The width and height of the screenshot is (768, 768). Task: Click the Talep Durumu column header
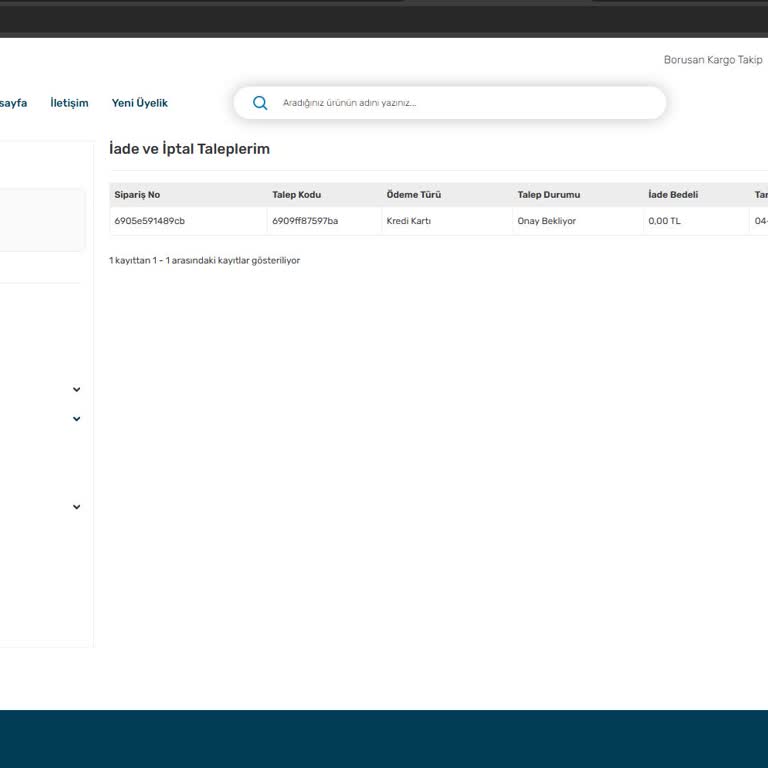click(548, 195)
